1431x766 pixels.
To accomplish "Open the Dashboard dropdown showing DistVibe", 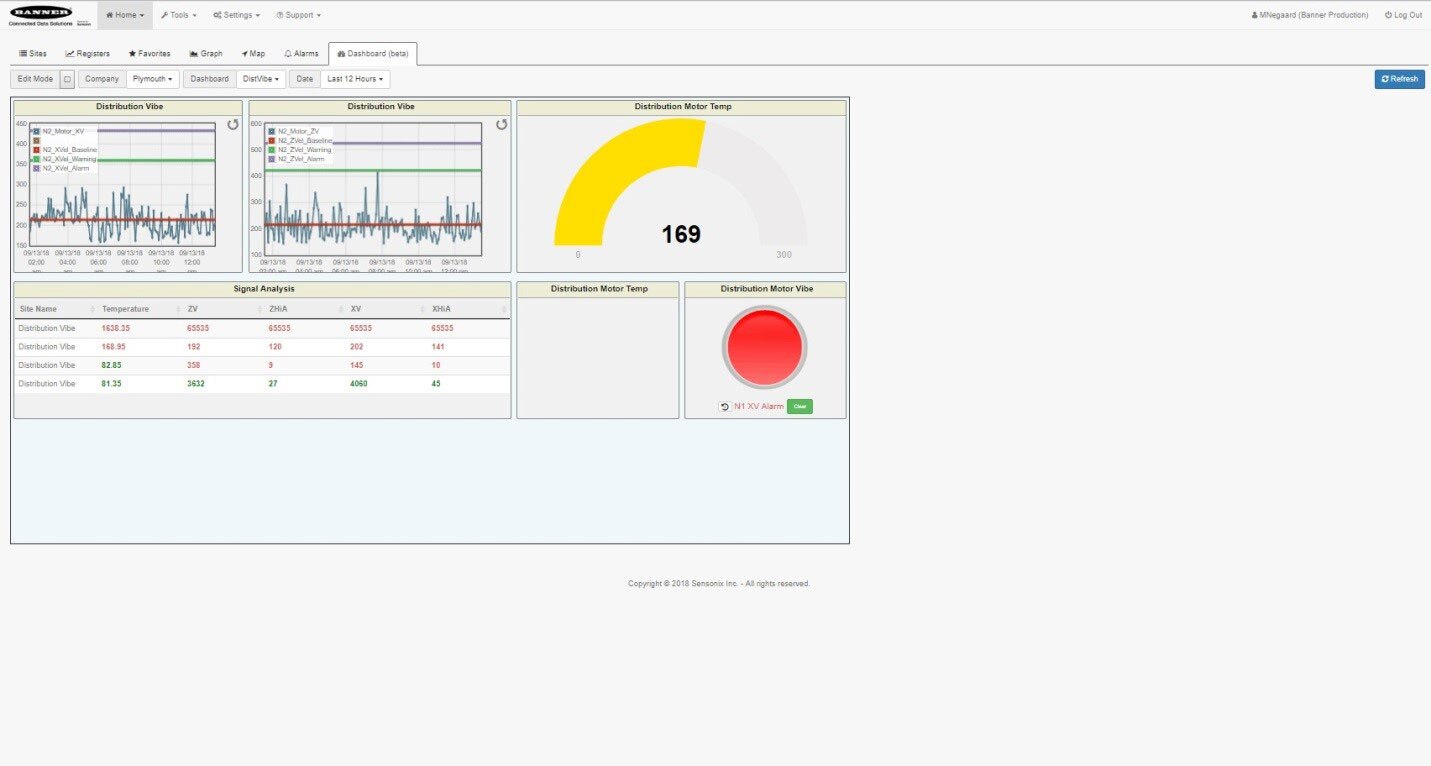I will pos(261,79).
